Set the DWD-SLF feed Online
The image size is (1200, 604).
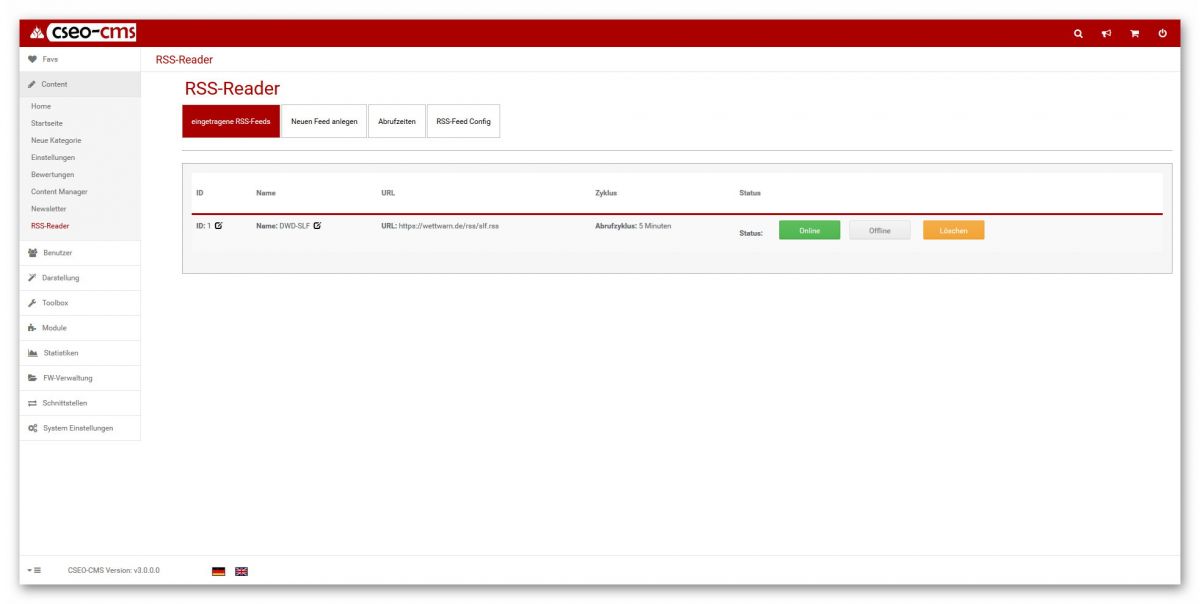point(809,231)
